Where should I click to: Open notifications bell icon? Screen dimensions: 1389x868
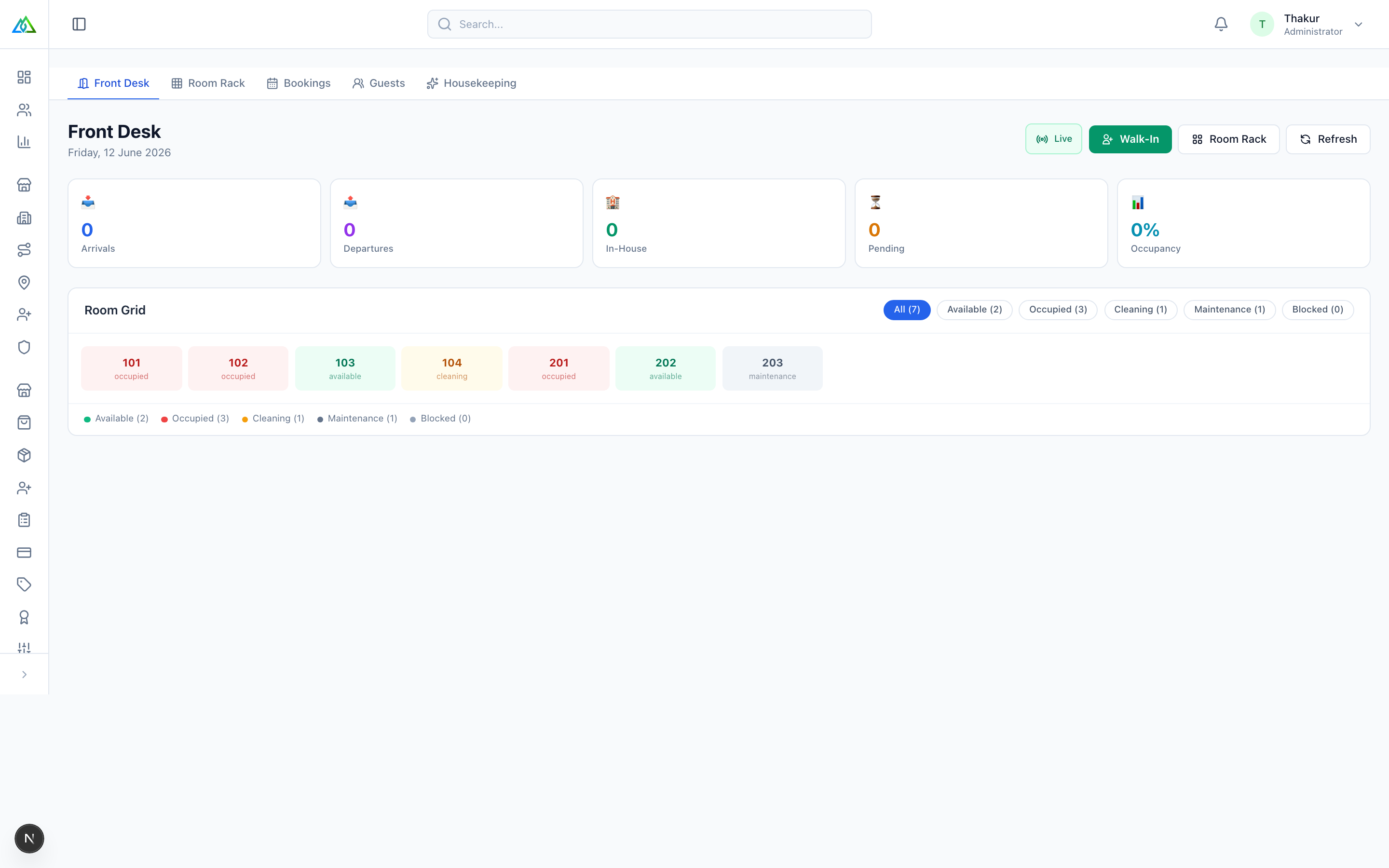[1221, 24]
